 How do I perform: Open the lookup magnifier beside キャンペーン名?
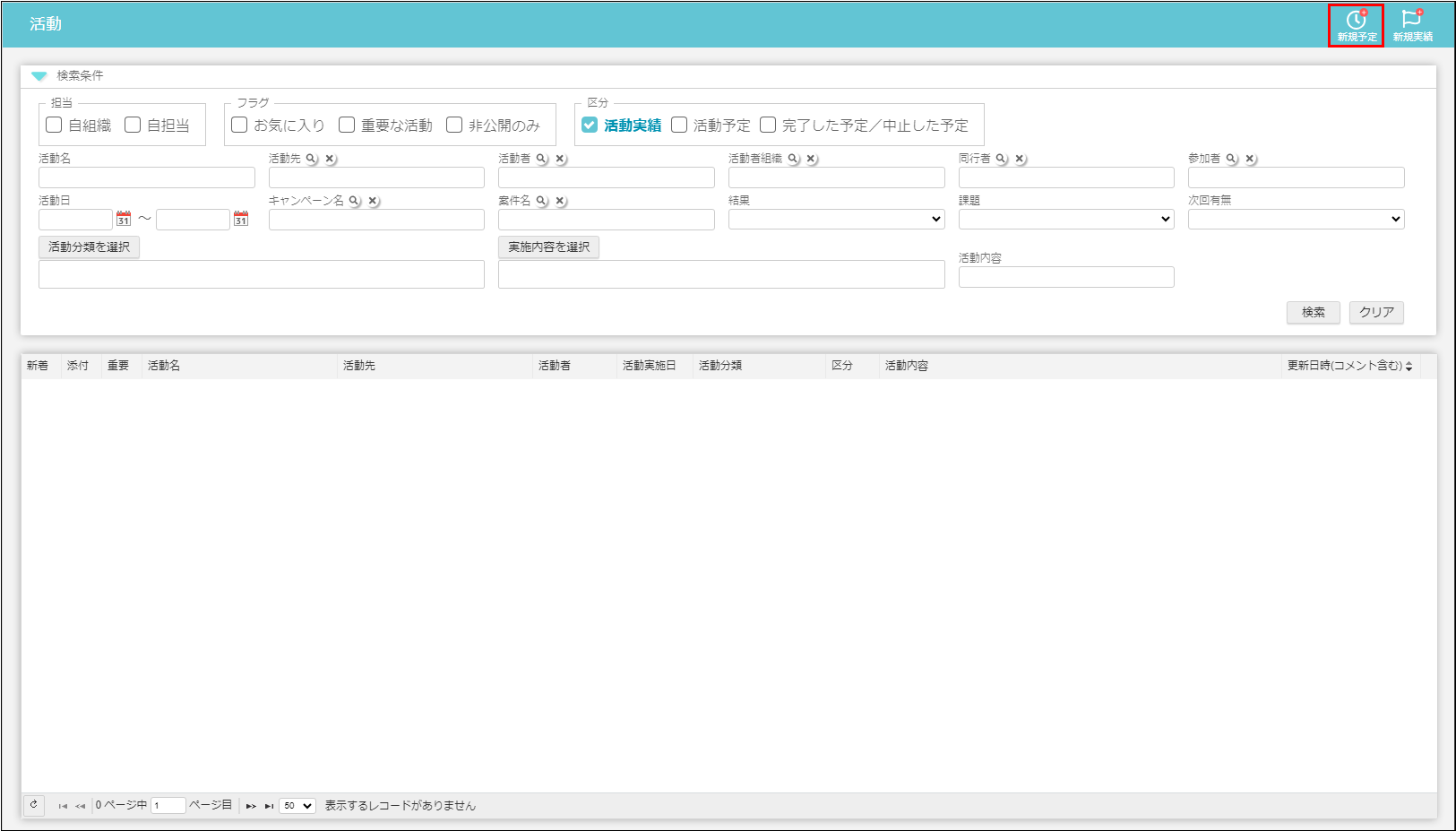pos(354,201)
